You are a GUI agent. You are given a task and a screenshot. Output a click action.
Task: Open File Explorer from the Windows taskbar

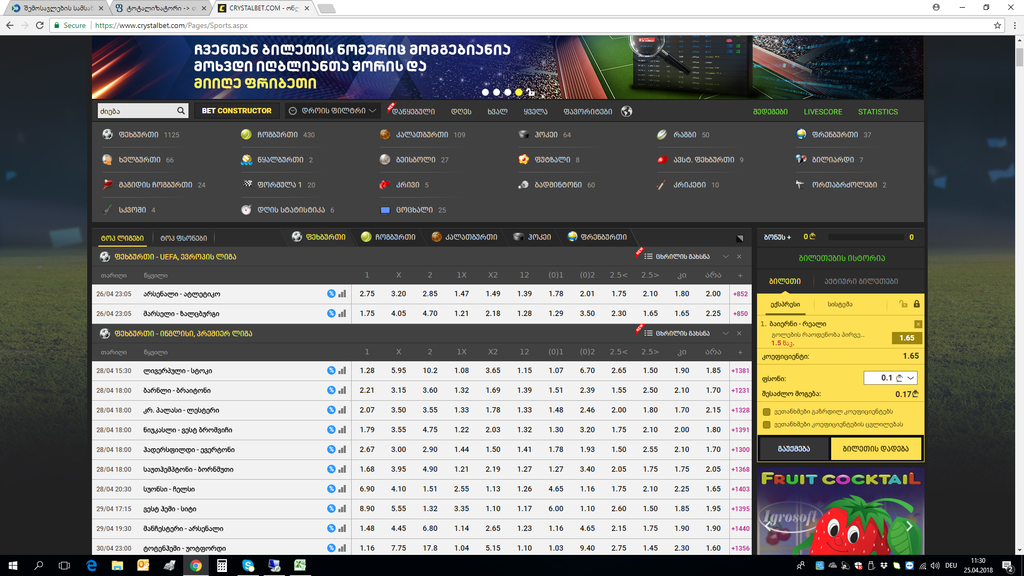click(x=118, y=566)
